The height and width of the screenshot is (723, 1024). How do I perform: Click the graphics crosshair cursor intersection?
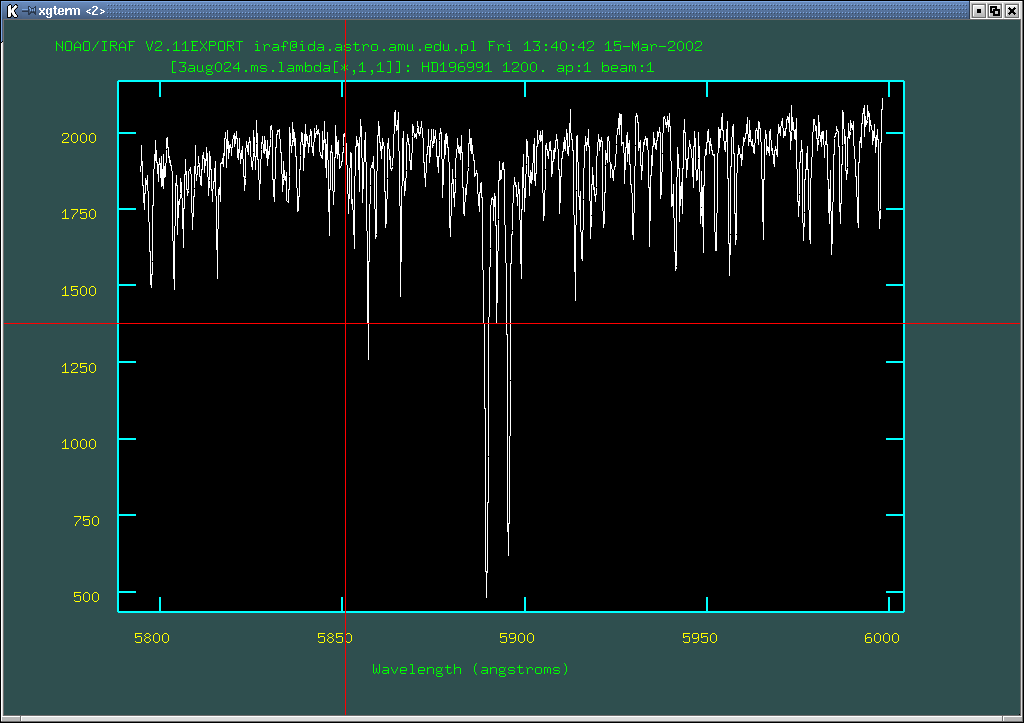tap(344, 324)
